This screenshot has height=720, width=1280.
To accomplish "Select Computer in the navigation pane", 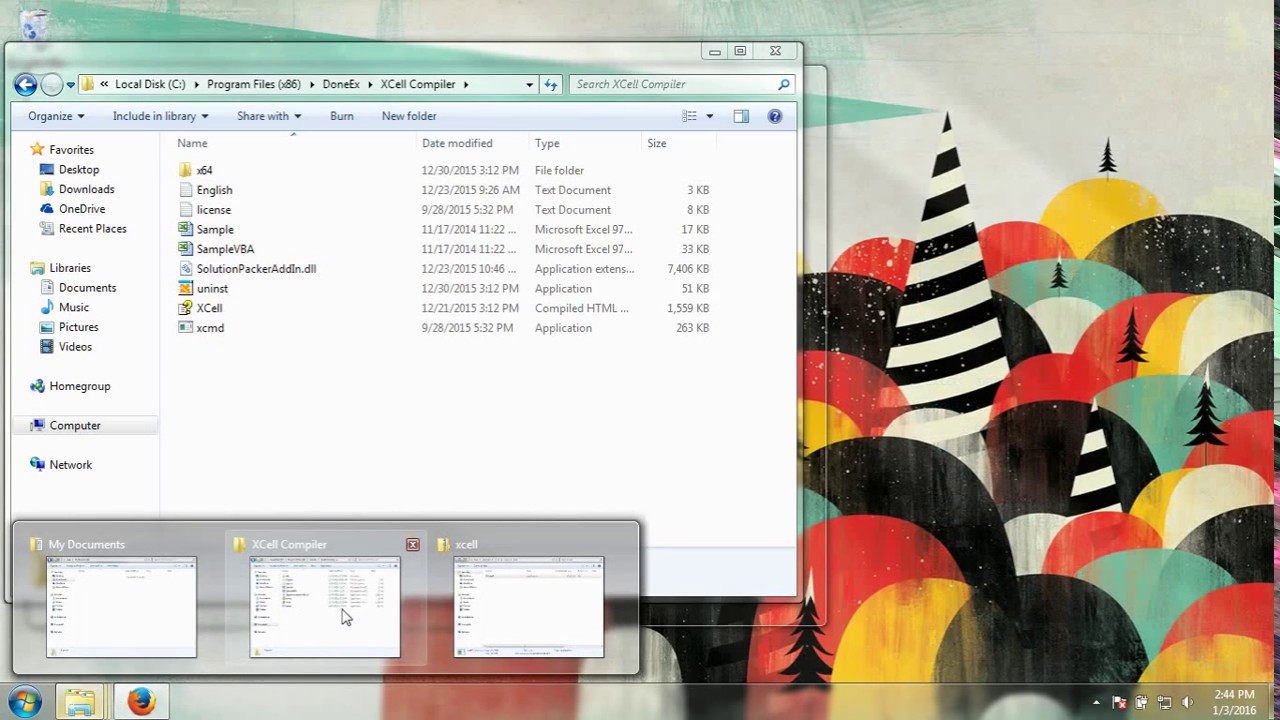I will (75, 426).
